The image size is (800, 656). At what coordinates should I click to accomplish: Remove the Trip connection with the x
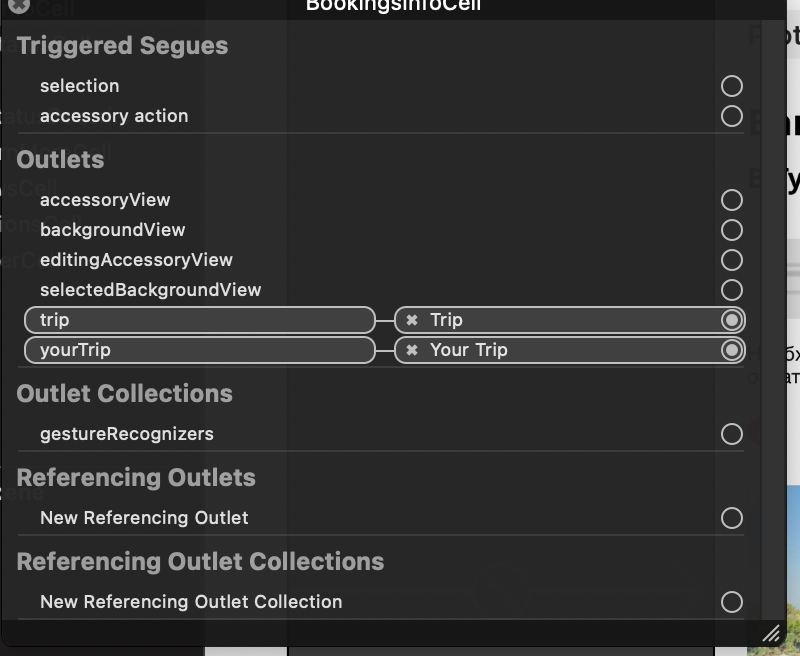(412, 320)
